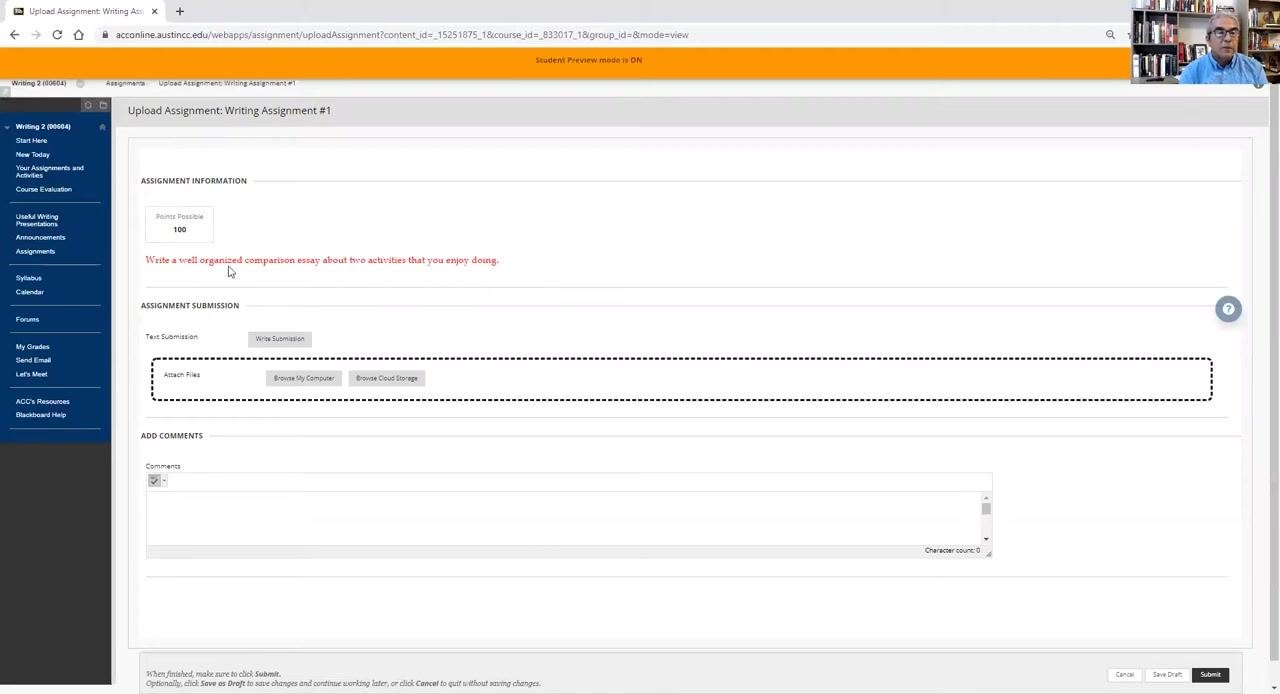1280x694 pixels.
Task: Click the Comments box resize handle
Action: click(988, 553)
